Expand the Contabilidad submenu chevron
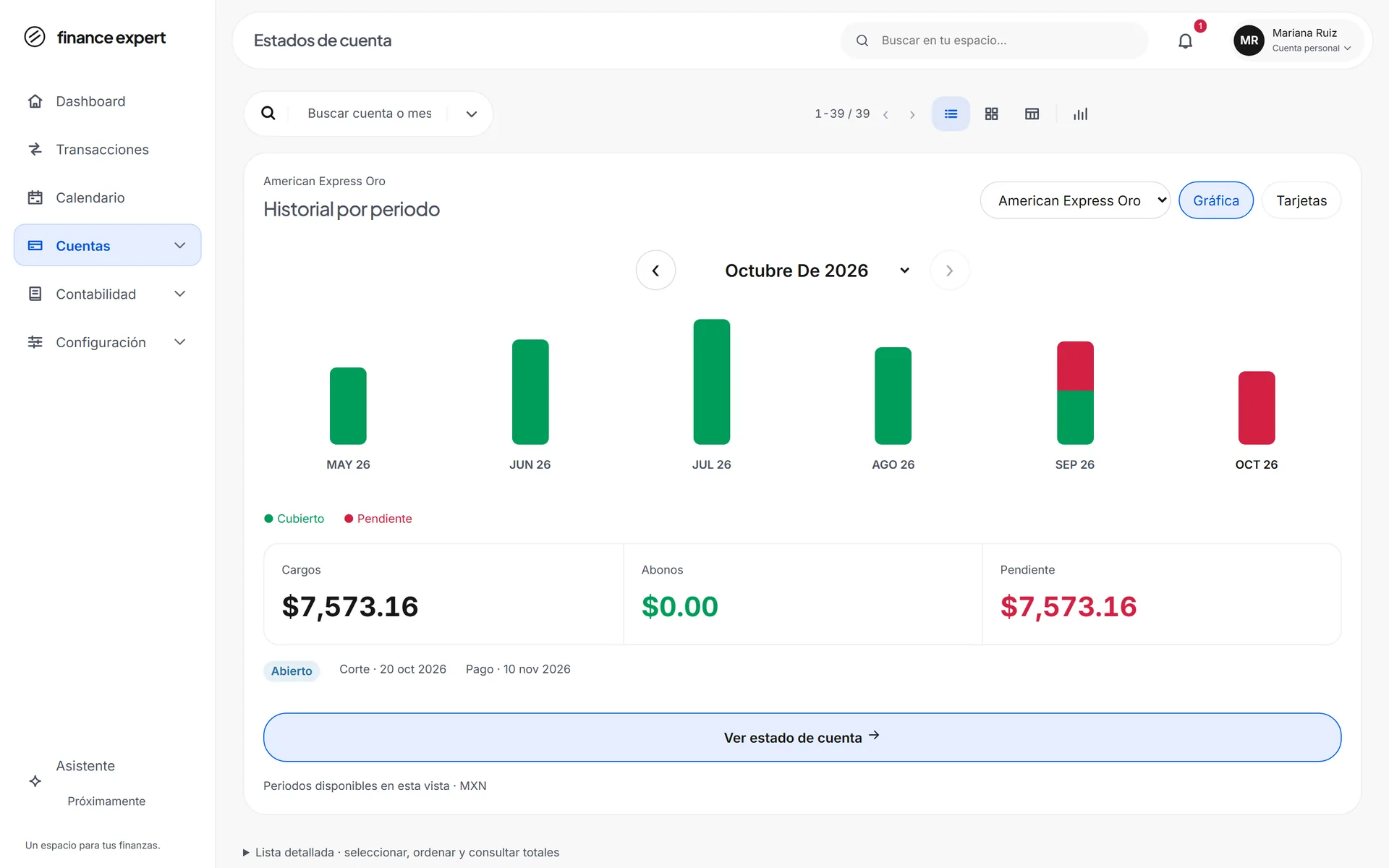Viewport: 1389px width, 868px height. 180,294
